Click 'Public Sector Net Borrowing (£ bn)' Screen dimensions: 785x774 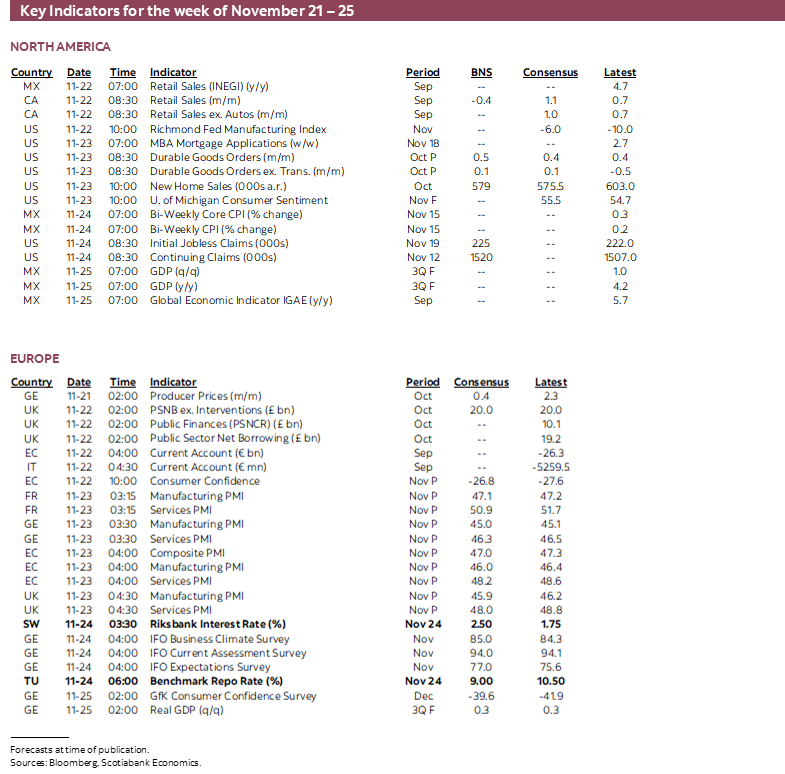(x=235, y=438)
